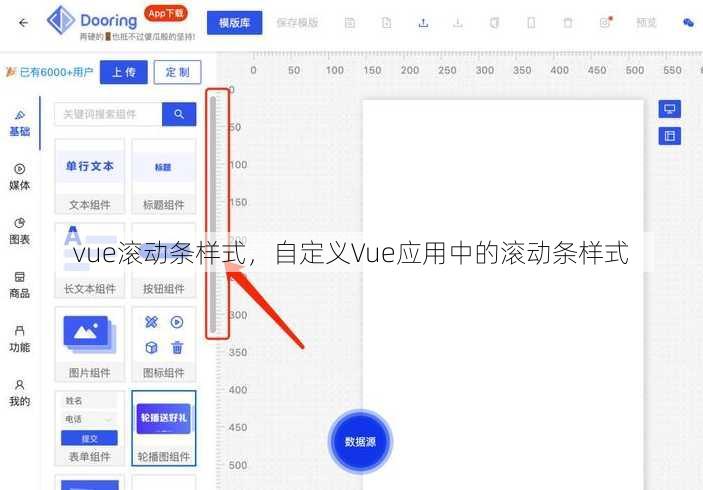The width and height of the screenshot is (703, 490).
Task: Click the 预览 preview button
Action: pyautogui.click(x=646, y=22)
